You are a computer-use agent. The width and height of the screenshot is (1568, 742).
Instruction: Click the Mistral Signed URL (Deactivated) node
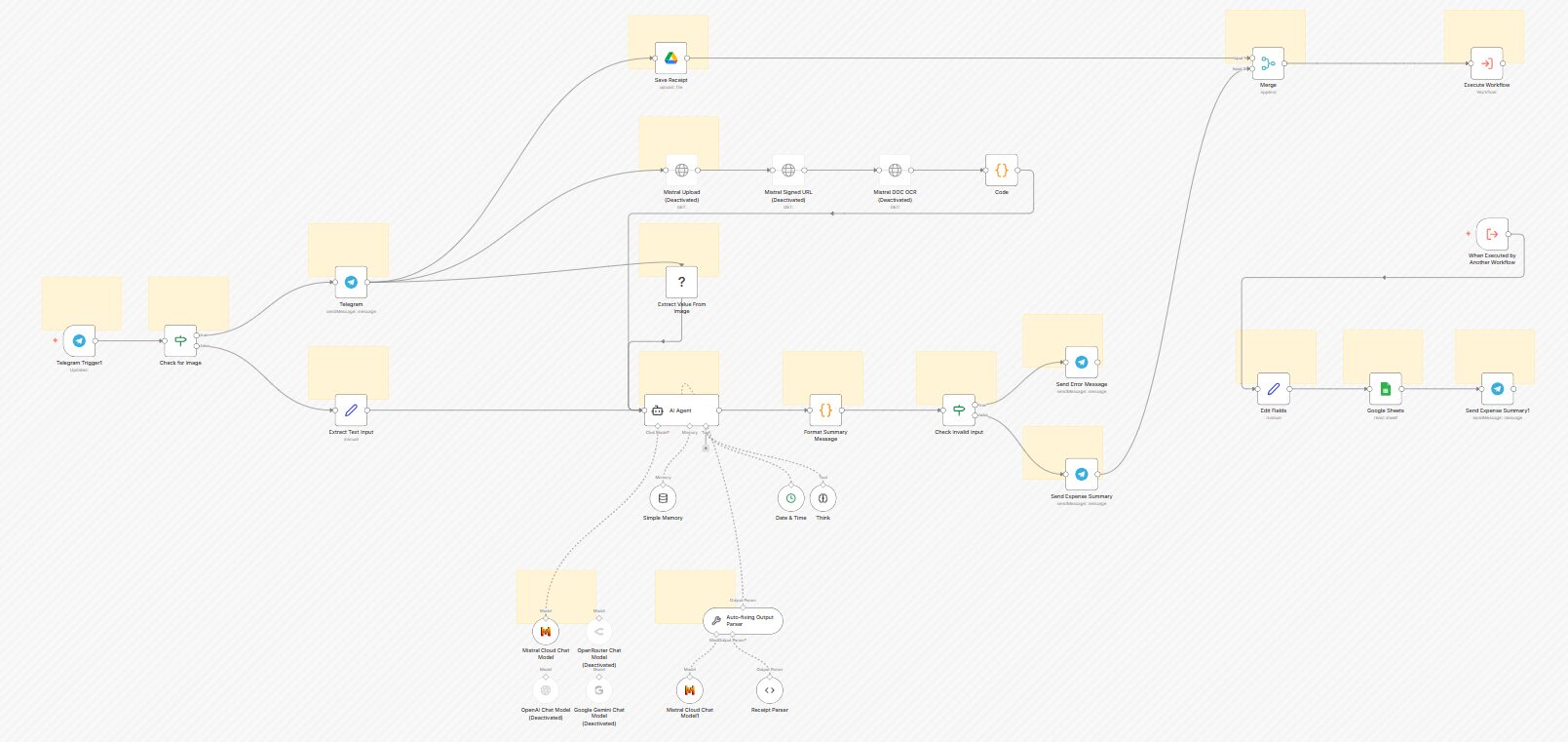(x=788, y=170)
